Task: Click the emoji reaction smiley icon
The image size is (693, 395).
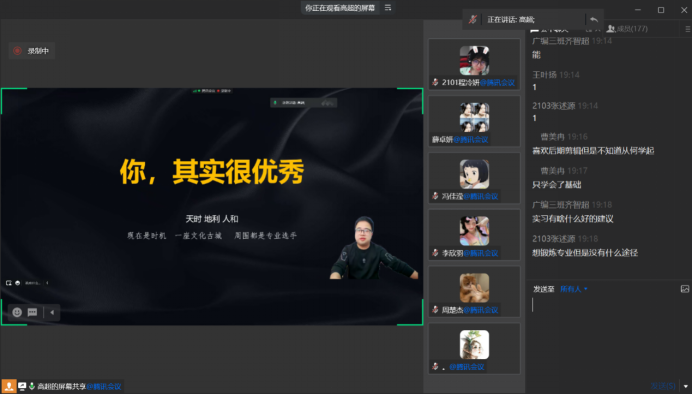Action: (17, 312)
